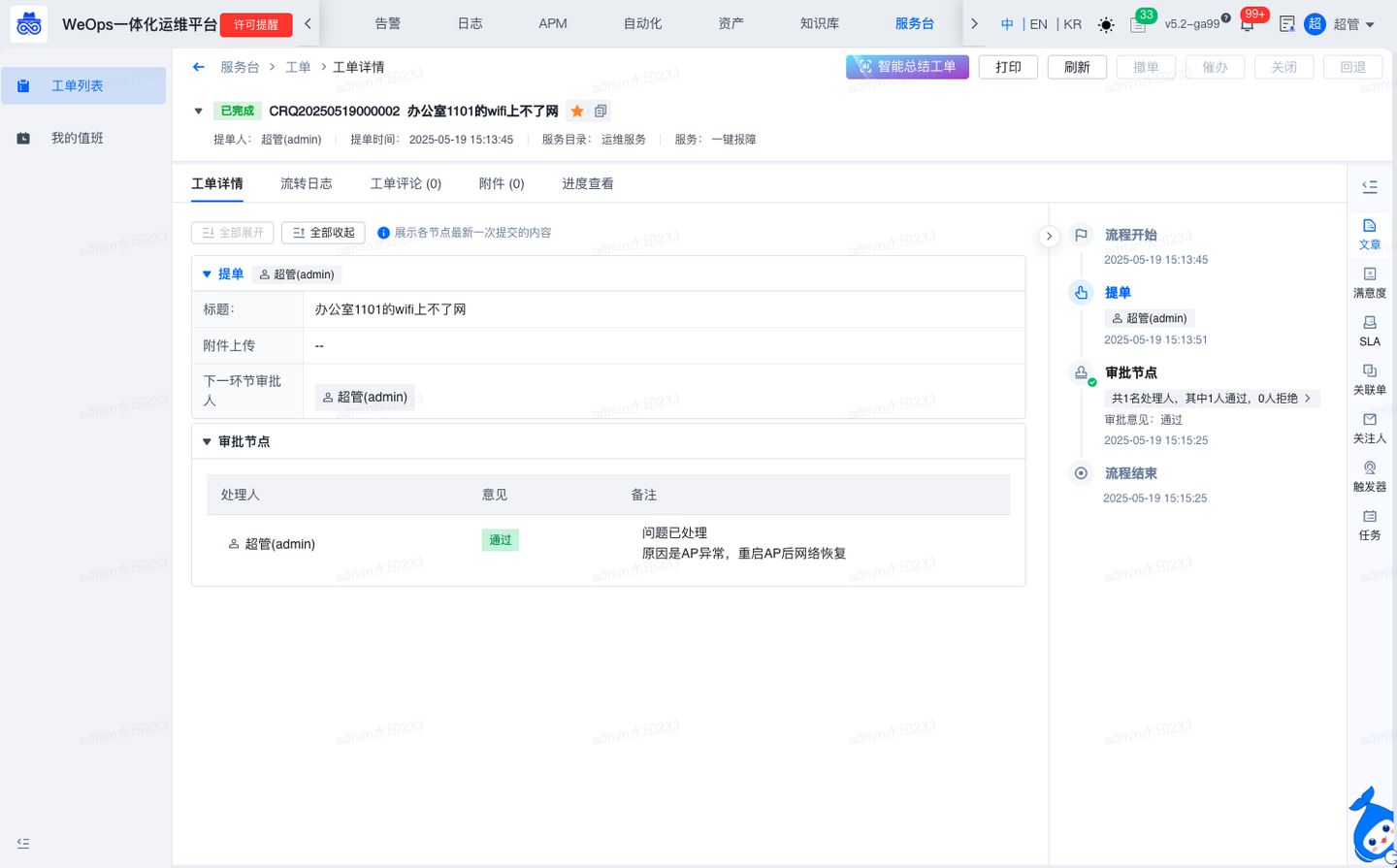Copy the ticket number using the copy icon
Viewport: 1397px width, 868px height.
tap(600, 111)
